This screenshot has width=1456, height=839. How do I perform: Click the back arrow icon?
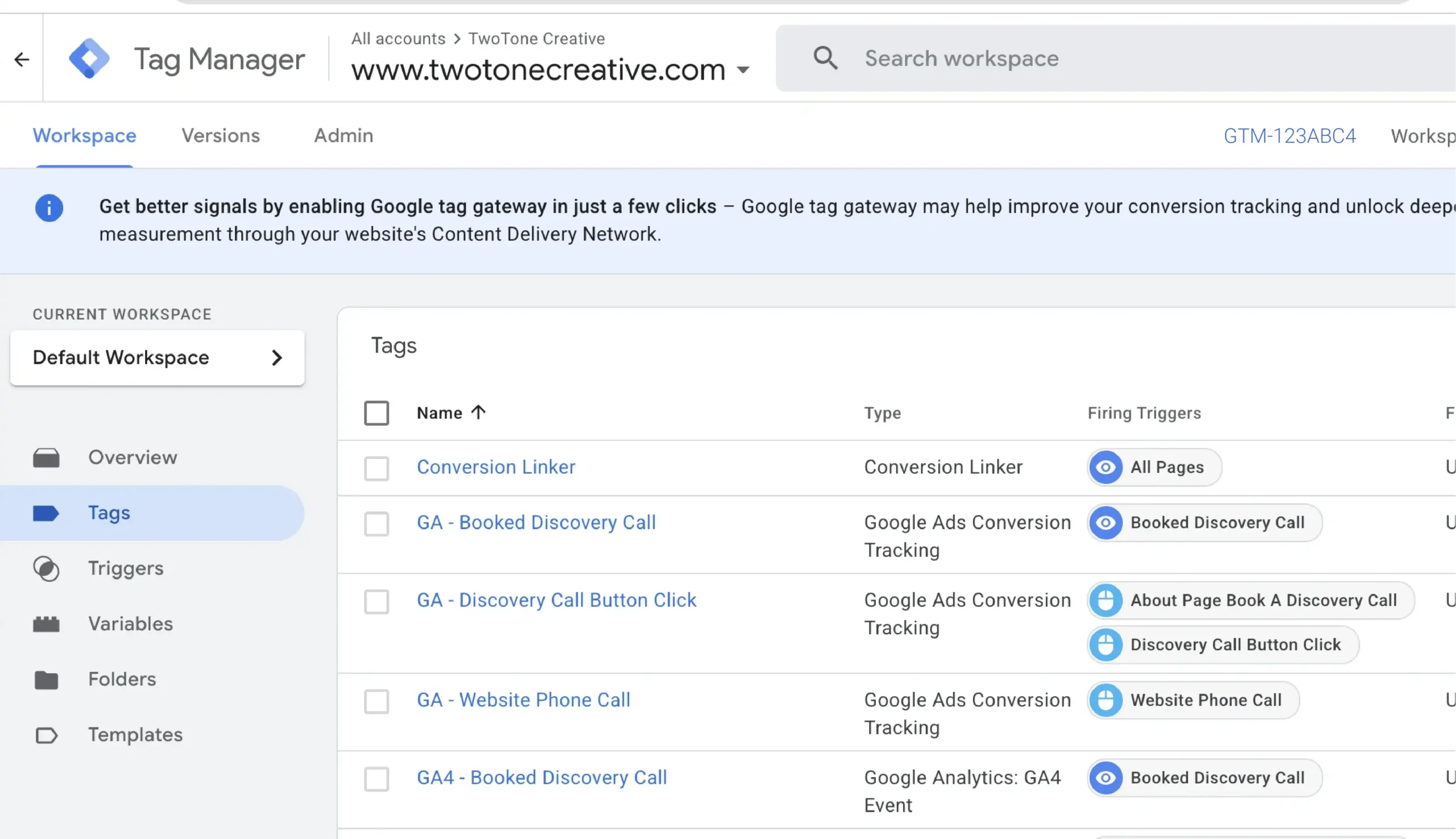[x=22, y=59]
